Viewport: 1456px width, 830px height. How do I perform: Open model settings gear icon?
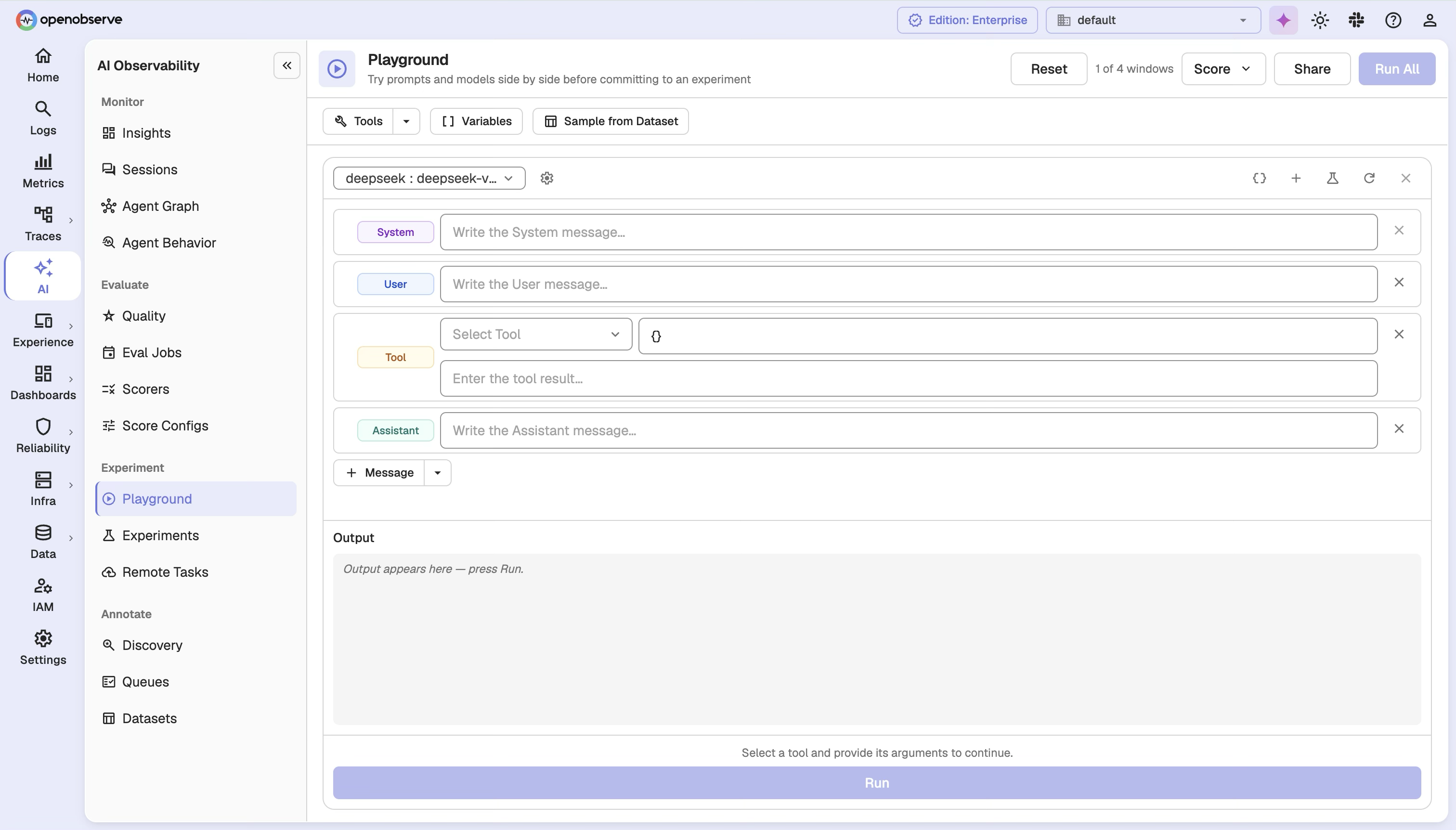pyautogui.click(x=546, y=179)
